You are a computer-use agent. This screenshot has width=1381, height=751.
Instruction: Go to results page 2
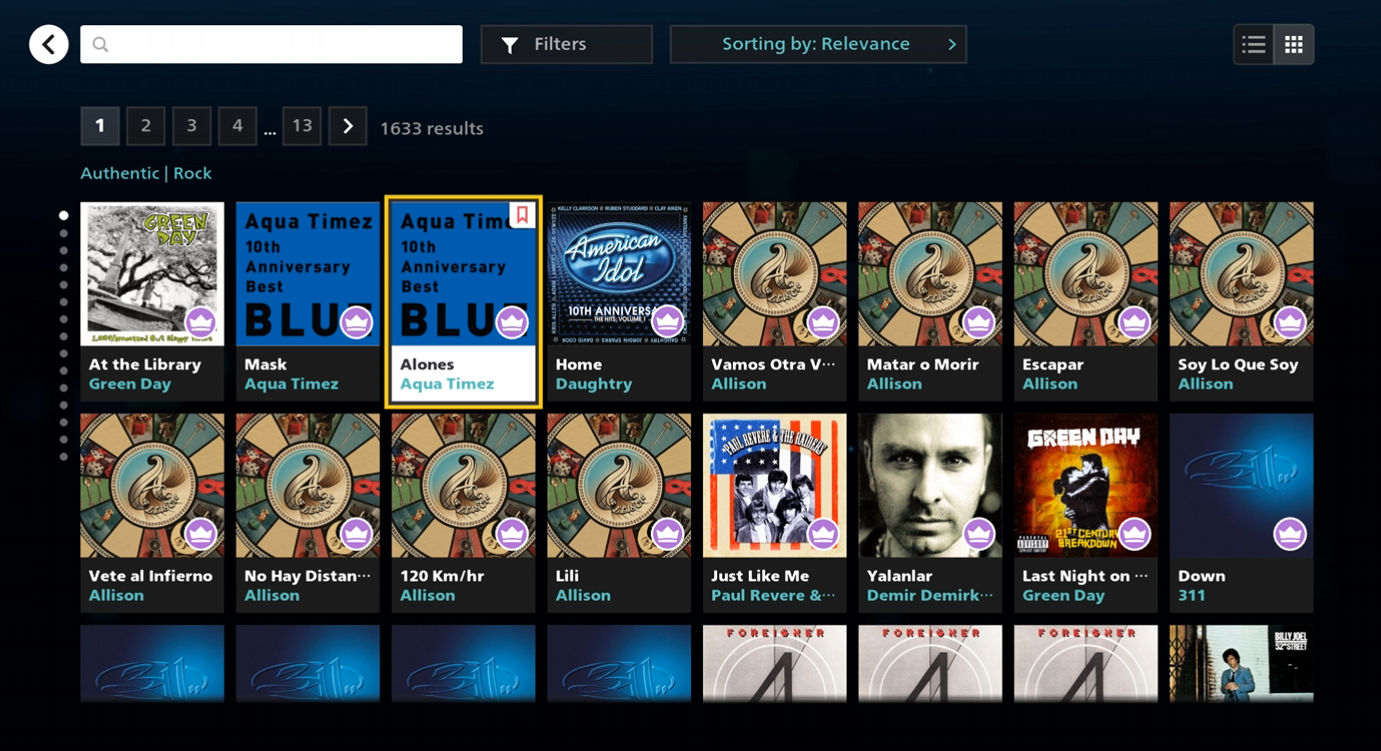coord(146,126)
